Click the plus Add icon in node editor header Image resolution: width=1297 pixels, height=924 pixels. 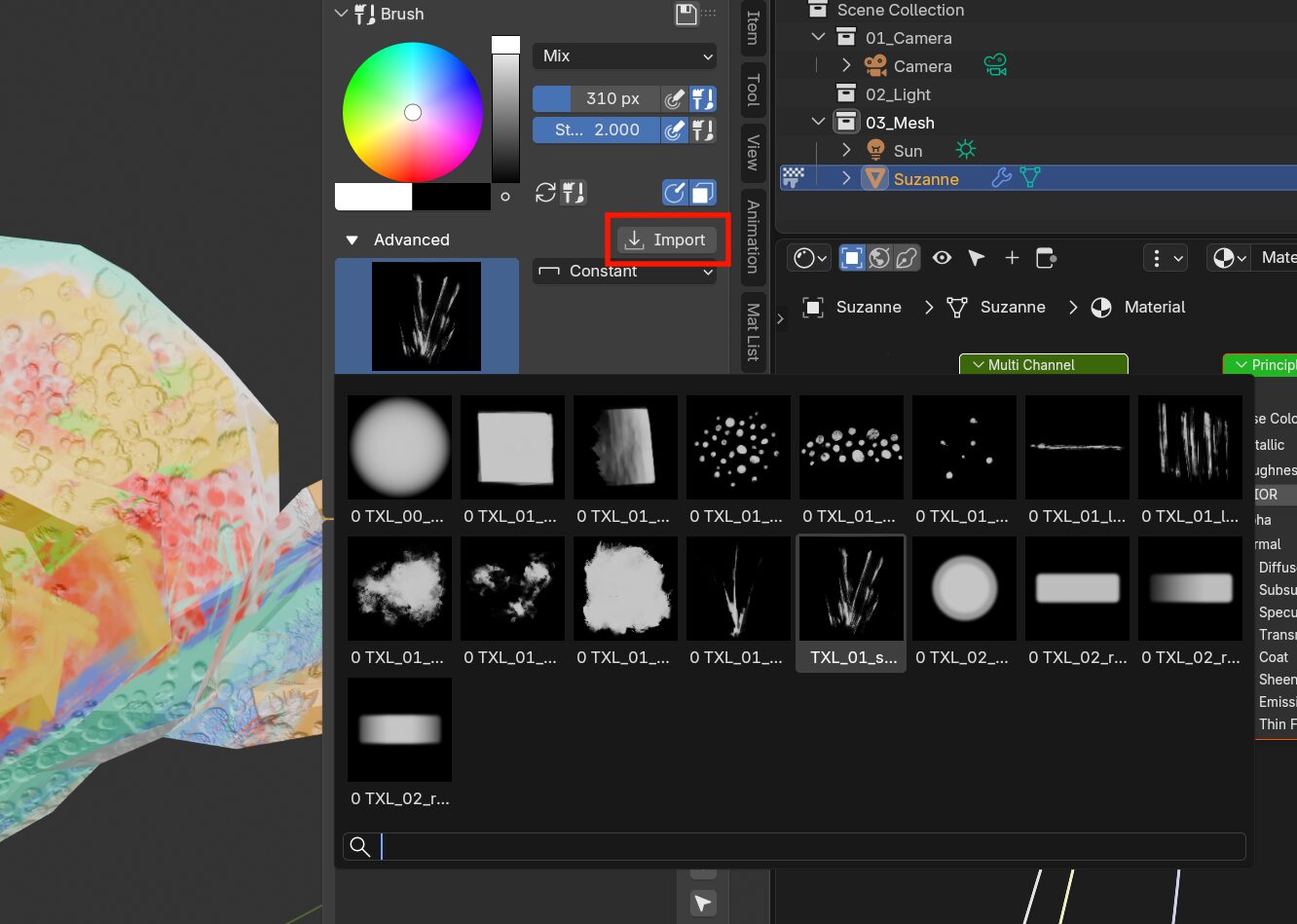coord(1012,258)
